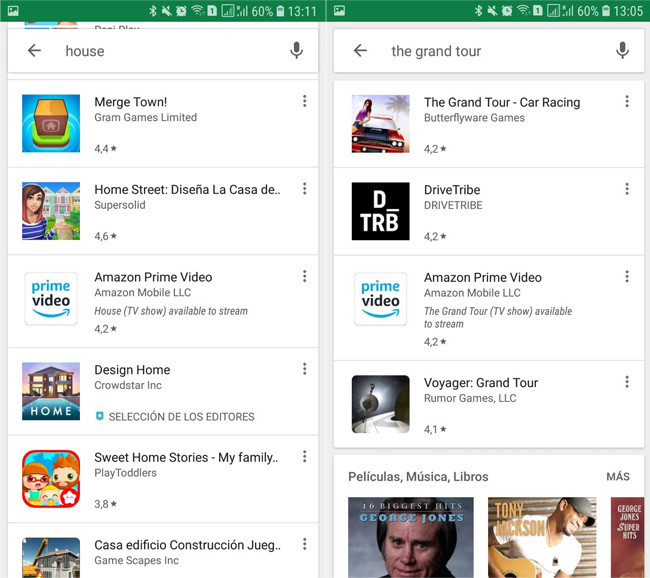Tap the 'Supersolid' developer name
This screenshot has height=578, width=650.
point(120,205)
